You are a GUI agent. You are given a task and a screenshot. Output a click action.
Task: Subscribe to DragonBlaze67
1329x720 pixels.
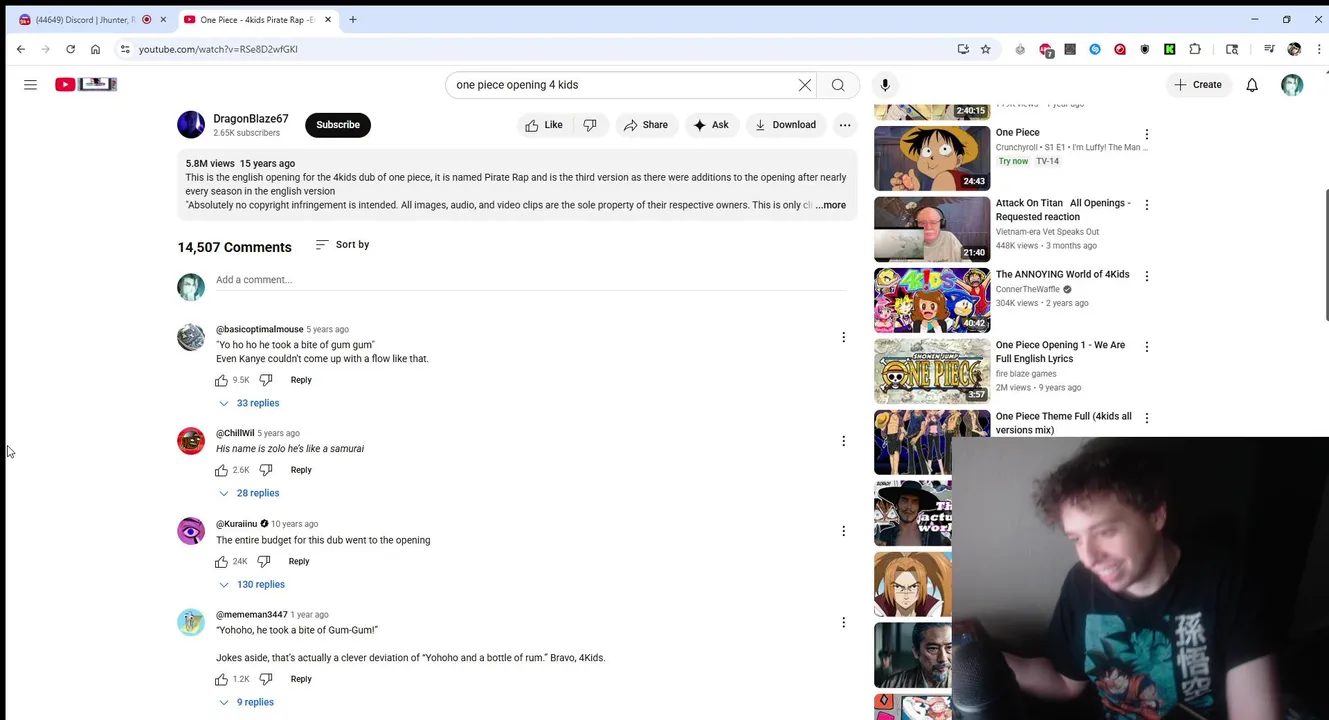[x=338, y=125]
